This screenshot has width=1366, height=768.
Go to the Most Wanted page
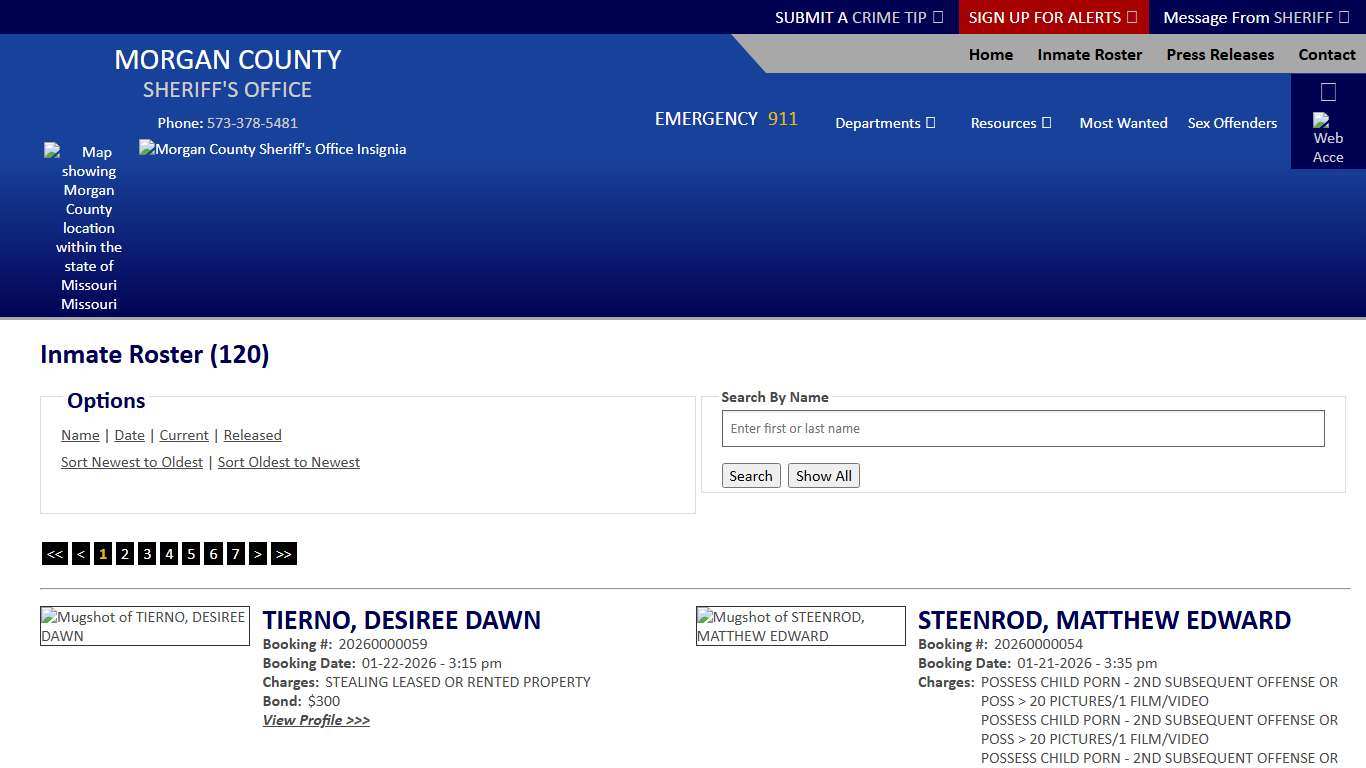(x=1123, y=122)
